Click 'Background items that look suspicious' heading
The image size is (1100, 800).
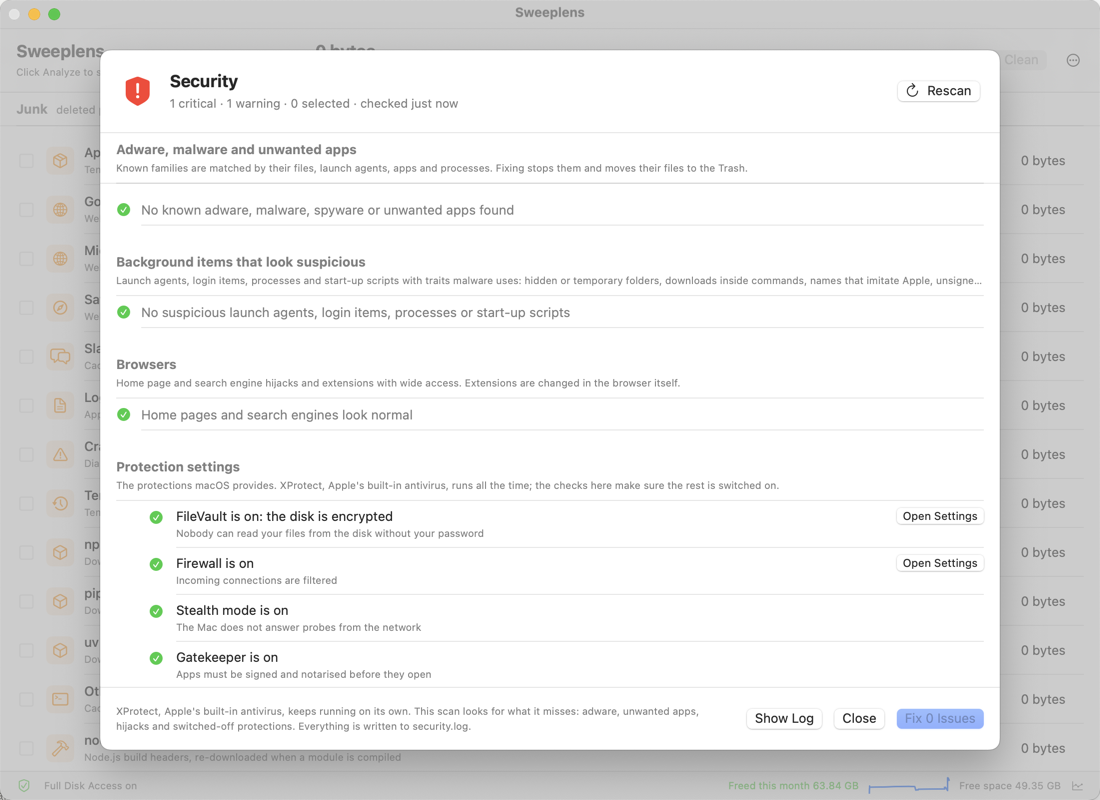241,262
